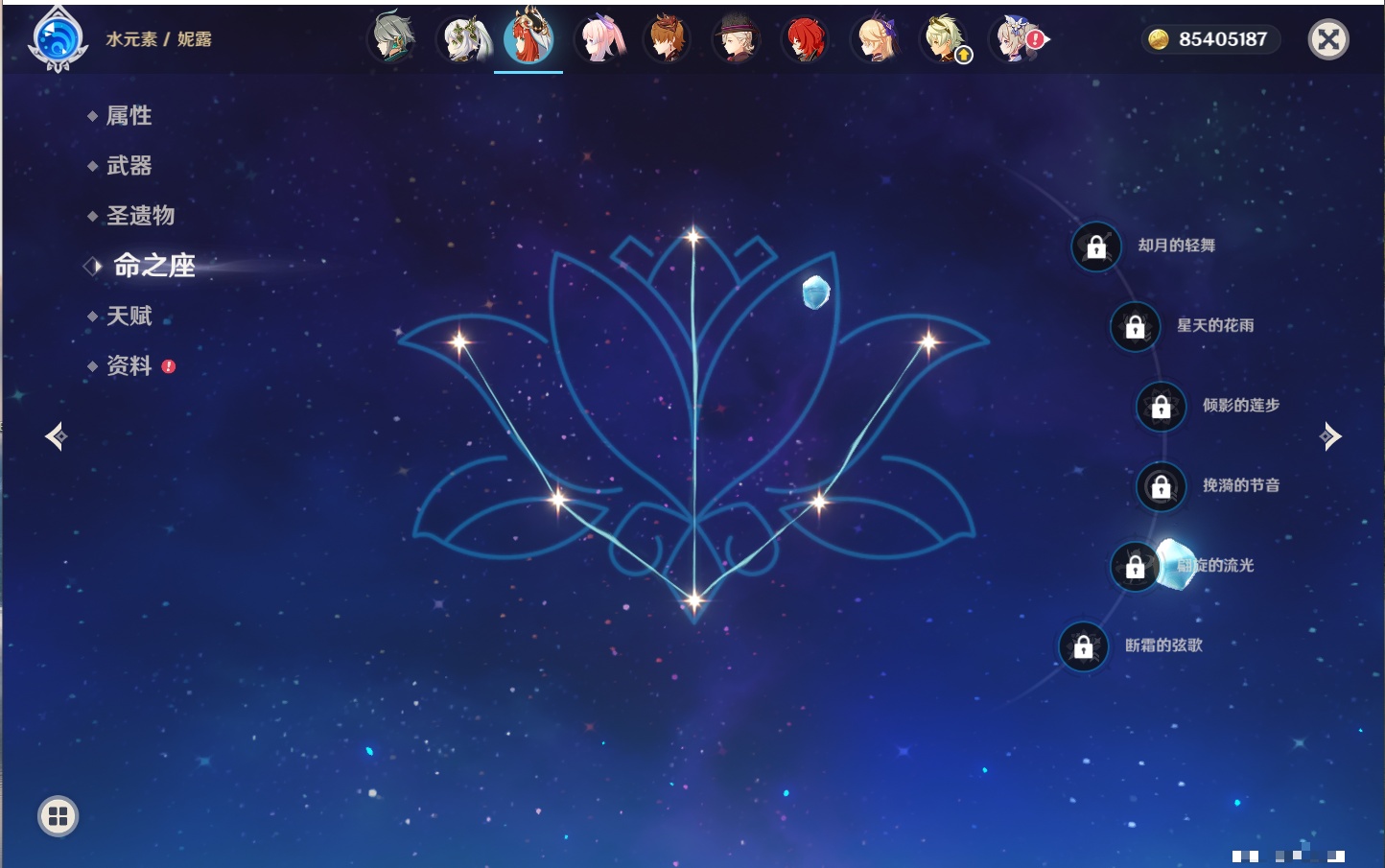This screenshot has width=1385, height=868.
Task: Click the lock icon for 却月的轻舞
Action: 1096,246
